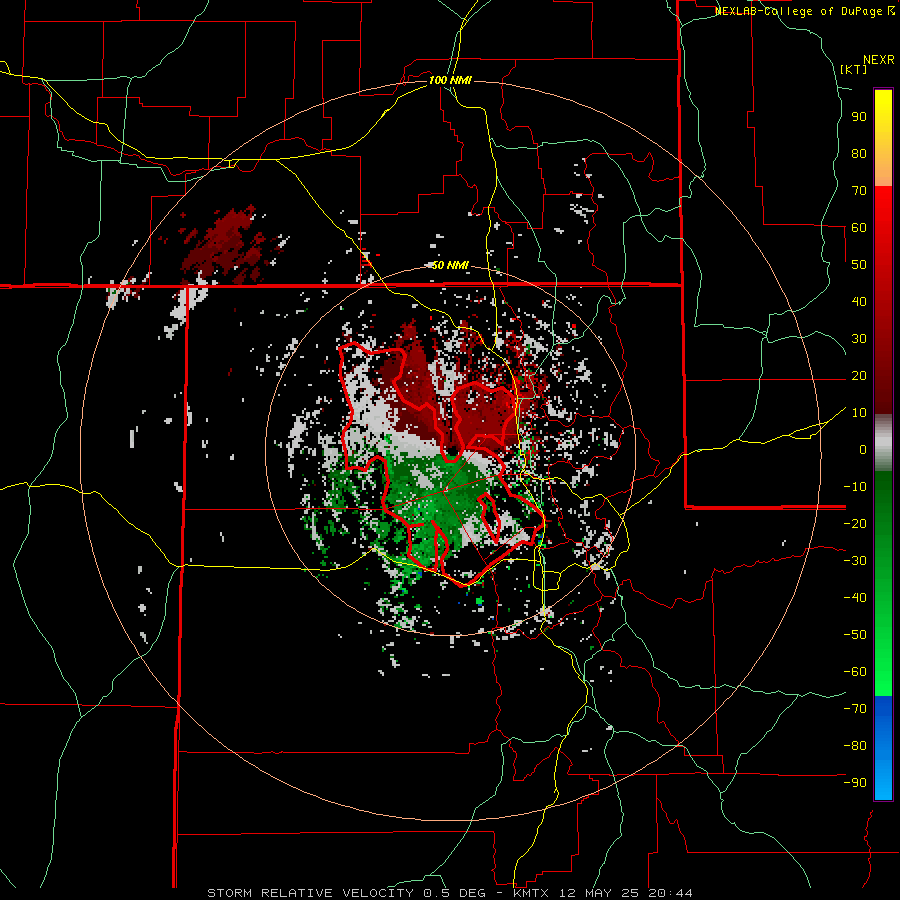900x900 pixels.
Task: Click the 100 NMI range ring label
Action: click(x=450, y=80)
